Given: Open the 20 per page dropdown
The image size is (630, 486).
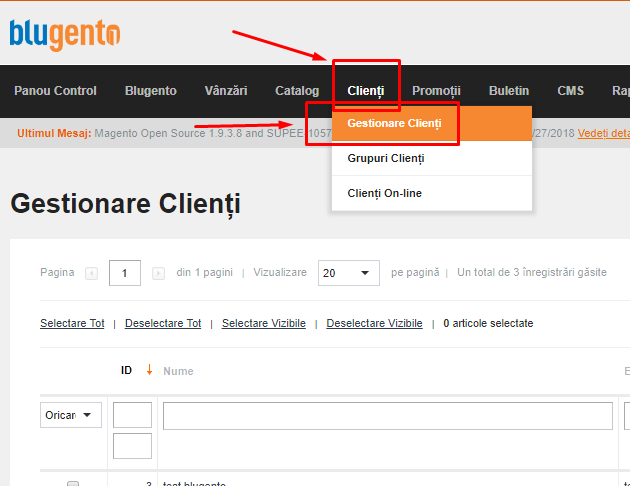Looking at the screenshot, I should 349,273.
